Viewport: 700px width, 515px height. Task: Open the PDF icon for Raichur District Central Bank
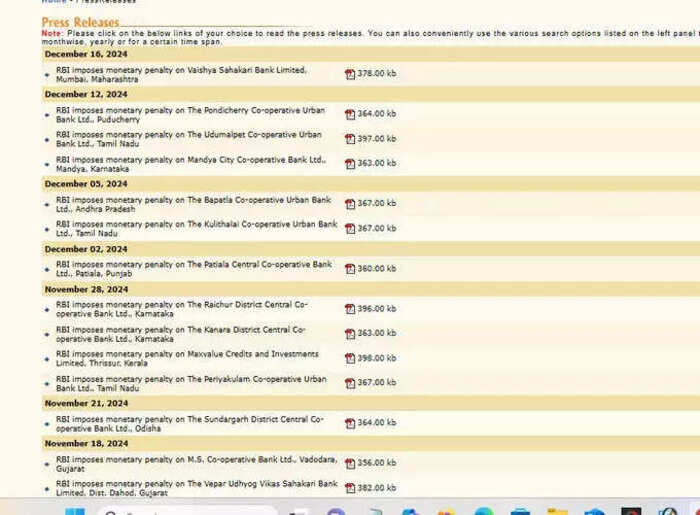click(x=350, y=309)
